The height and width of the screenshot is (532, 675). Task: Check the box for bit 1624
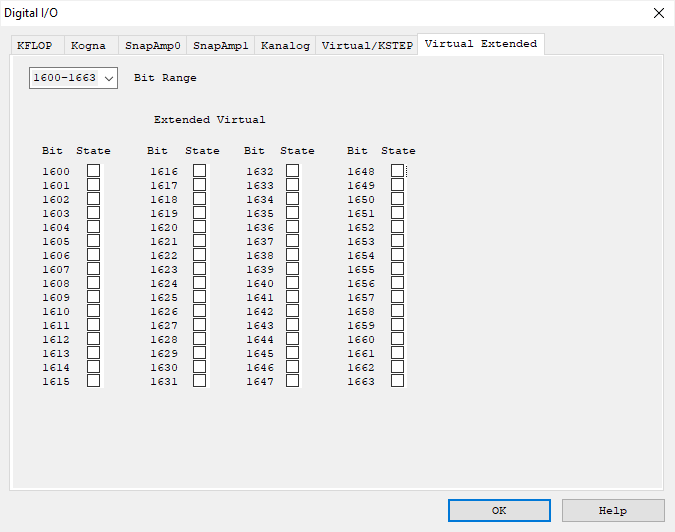(x=200, y=283)
